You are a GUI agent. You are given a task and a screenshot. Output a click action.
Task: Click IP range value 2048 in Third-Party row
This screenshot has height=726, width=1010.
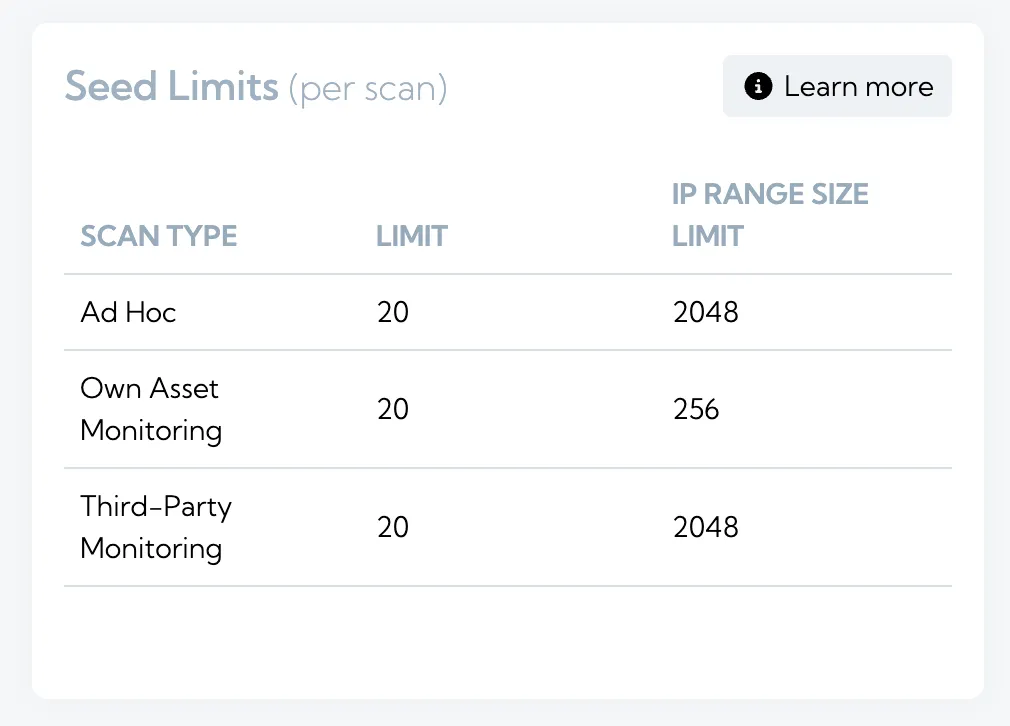[706, 528]
